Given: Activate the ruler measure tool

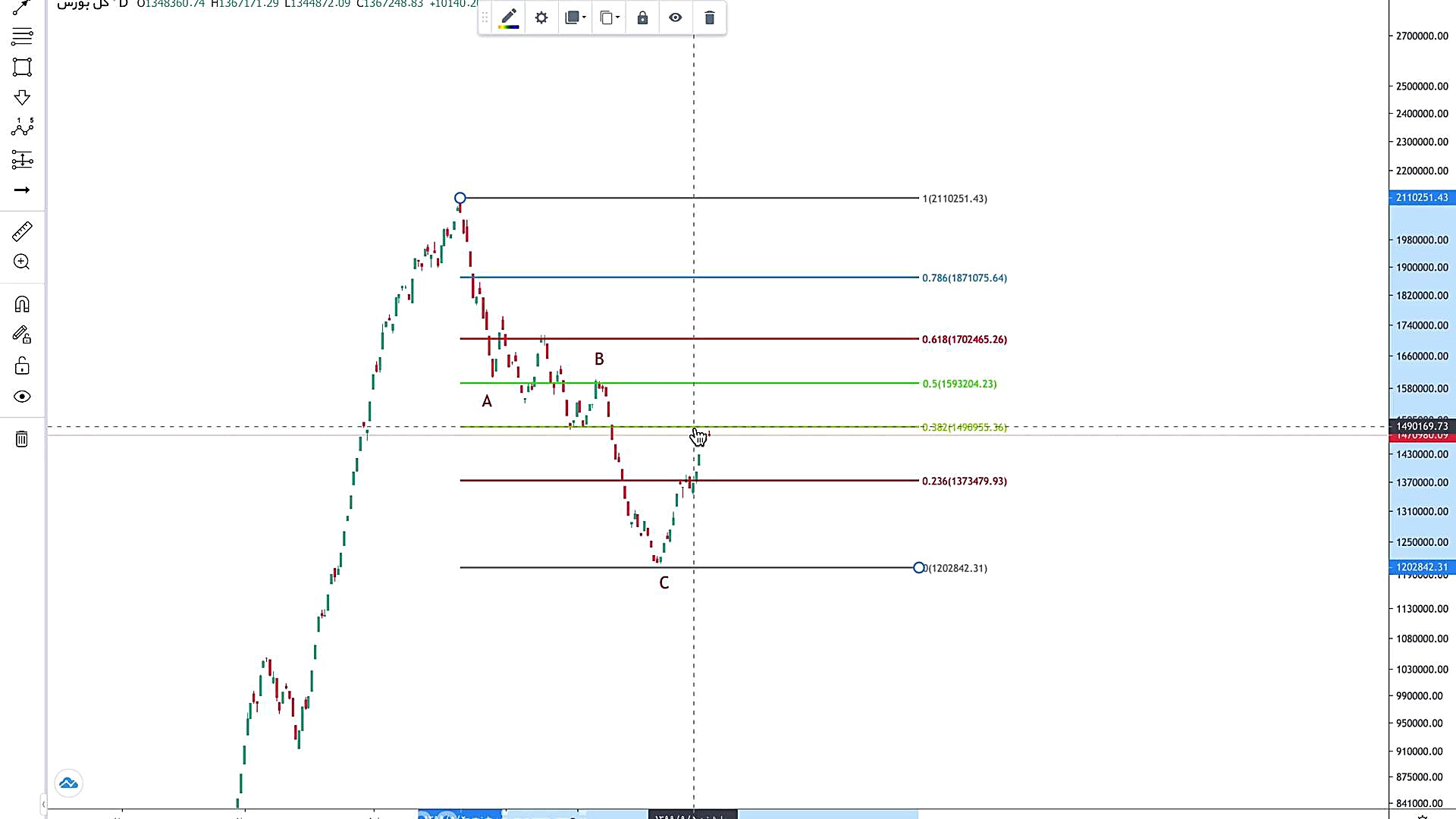Looking at the screenshot, I should 22,231.
